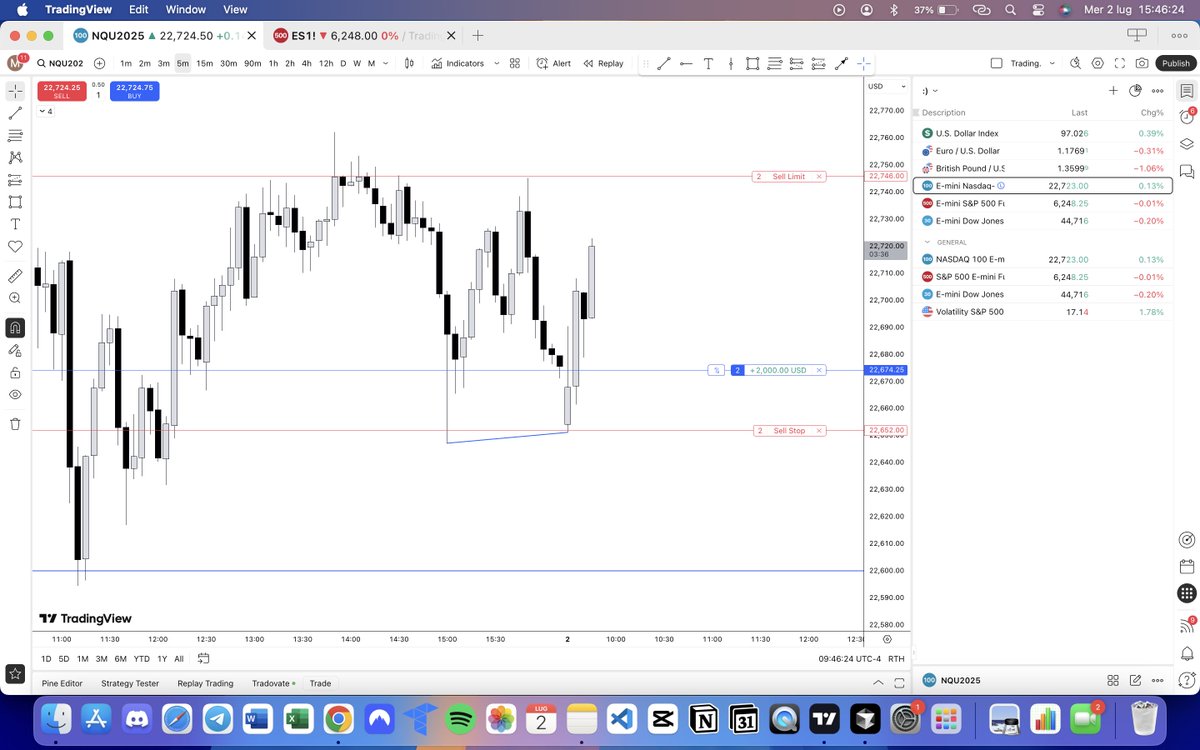This screenshot has height=750, width=1200.
Task: Open the indicator templates grid icon
Action: [515, 63]
